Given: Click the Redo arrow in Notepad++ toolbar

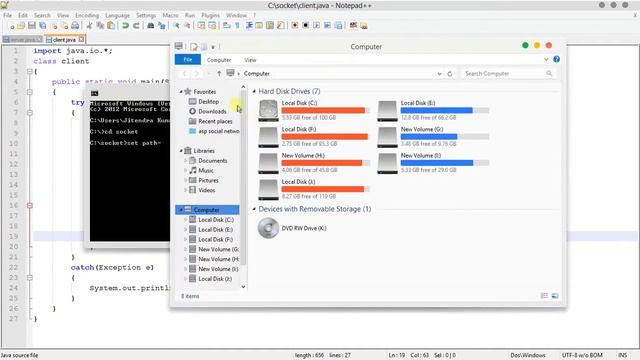Looking at the screenshot, I should 136,26.
